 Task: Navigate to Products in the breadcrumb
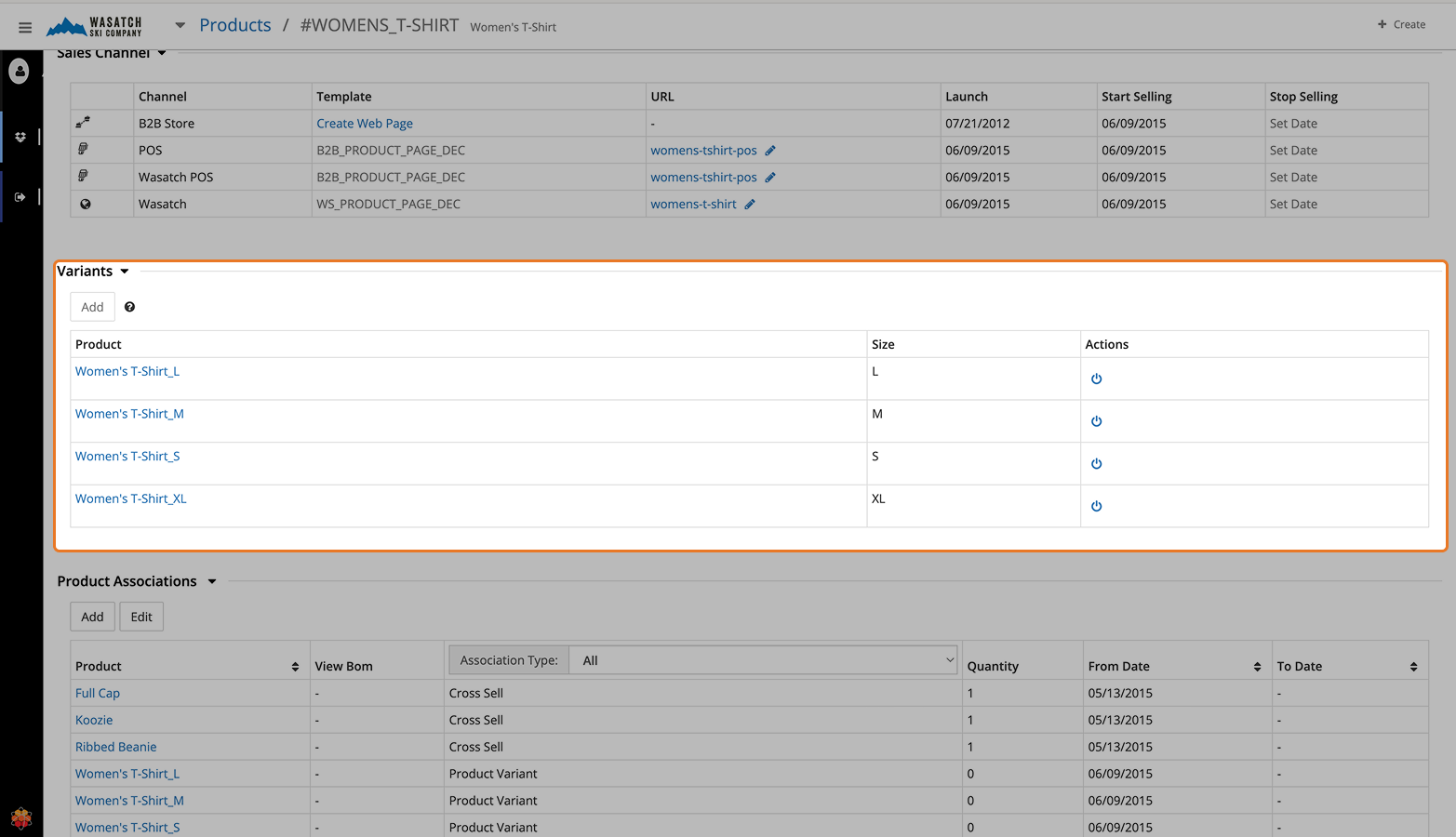pyautogui.click(x=234, y=25)
